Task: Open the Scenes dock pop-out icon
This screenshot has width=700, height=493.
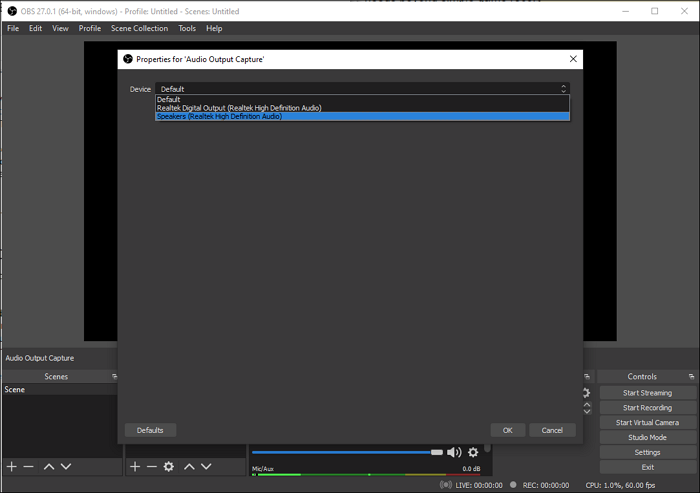Action: [114, 376]
